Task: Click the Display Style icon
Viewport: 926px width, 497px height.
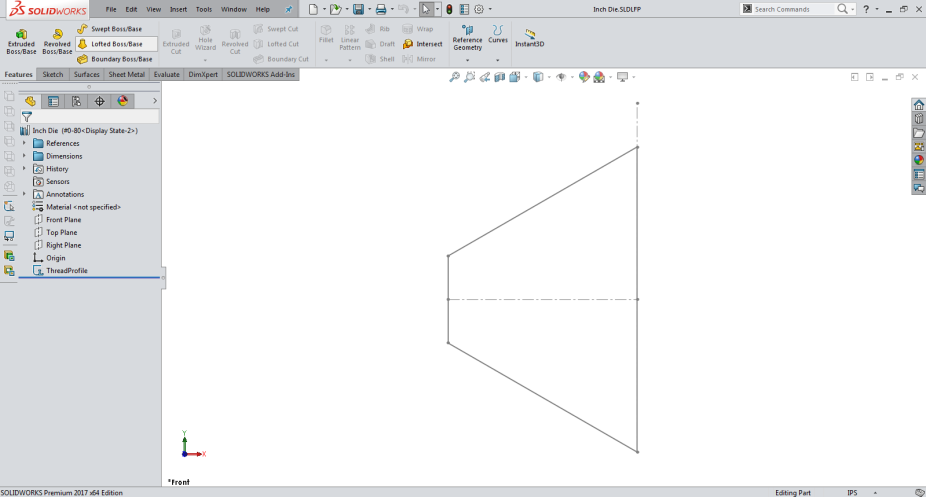Action: 538,77
